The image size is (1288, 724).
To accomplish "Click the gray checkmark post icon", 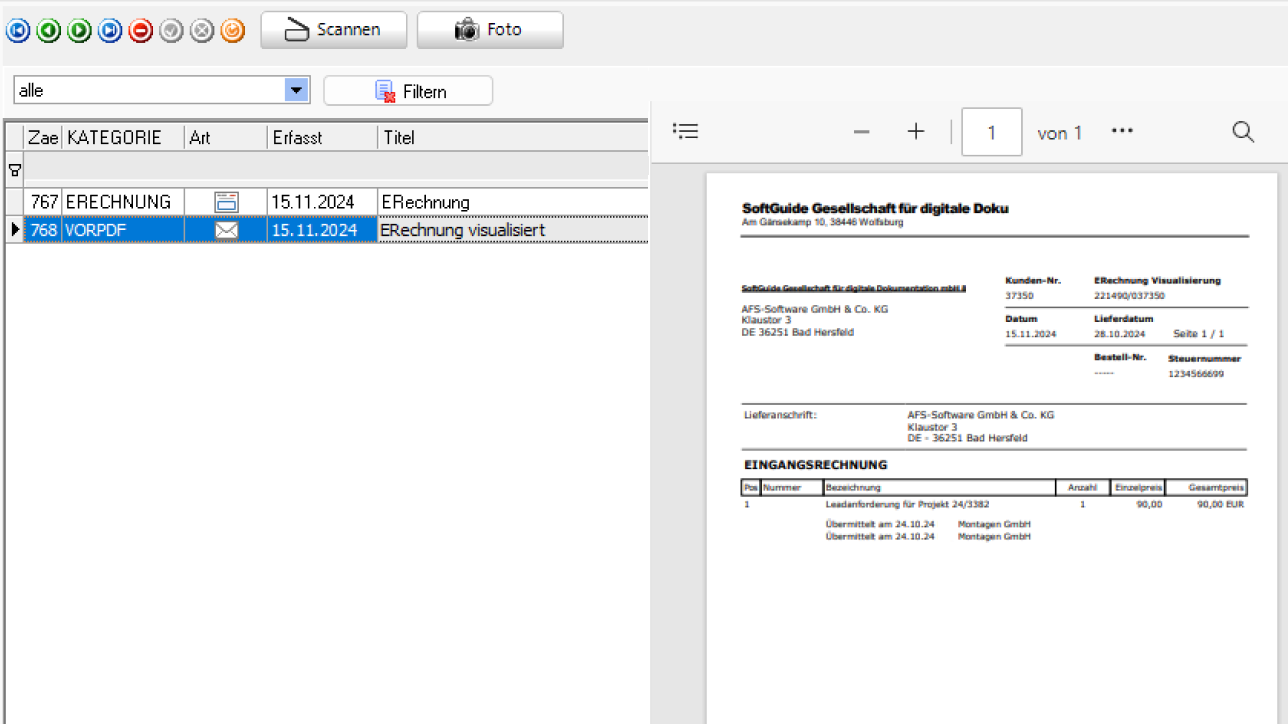I will click(x=171, y=31).
